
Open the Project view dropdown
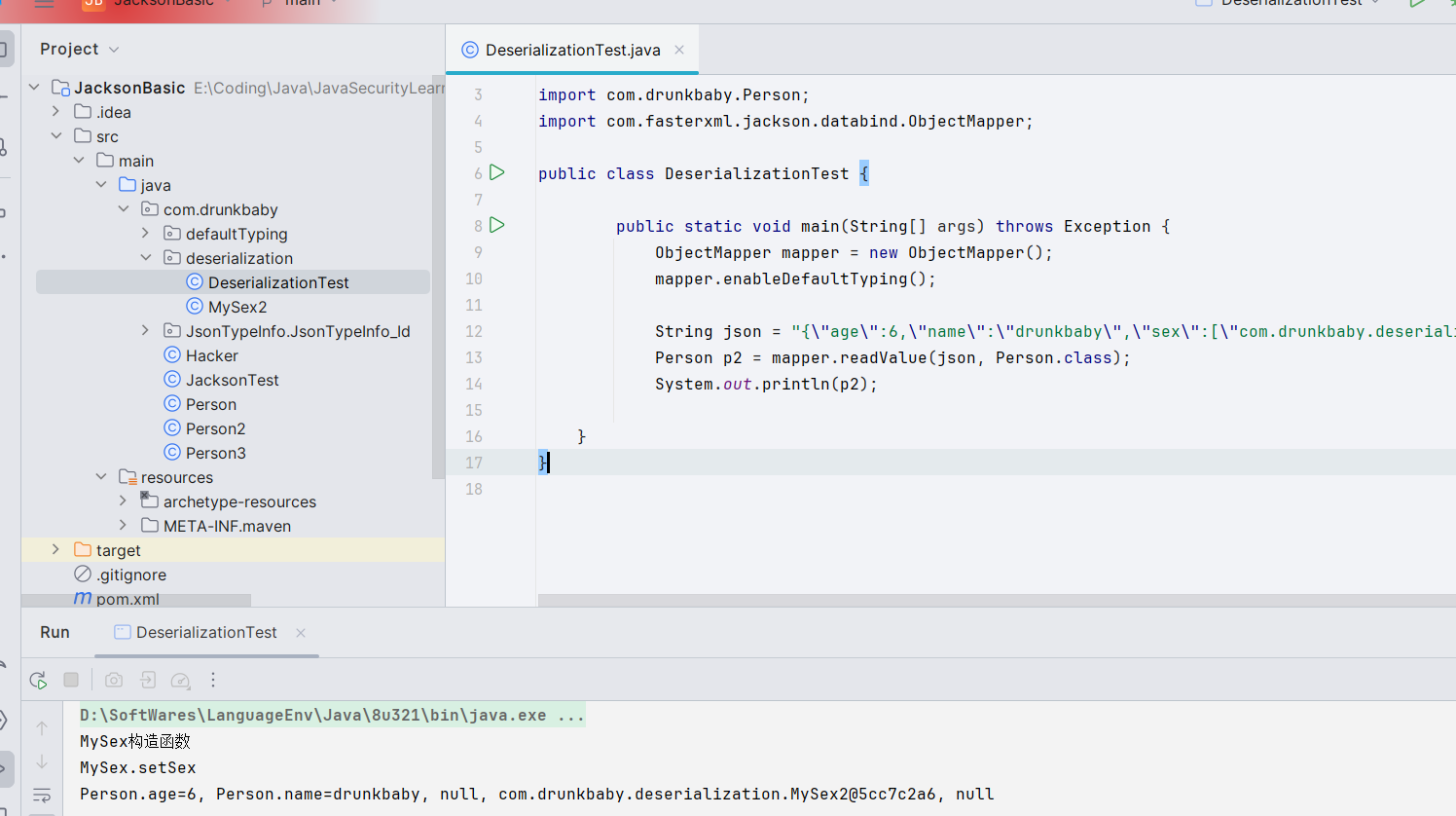[114, 50]
